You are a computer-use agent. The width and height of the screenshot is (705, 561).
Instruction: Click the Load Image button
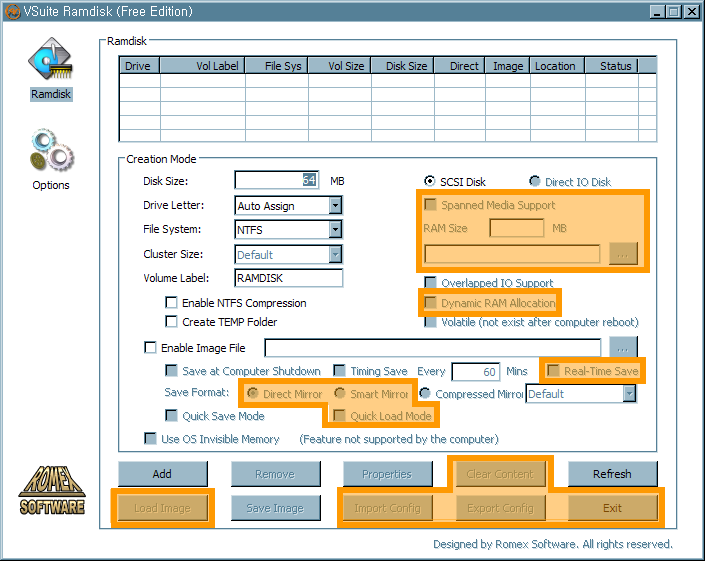coord(163,508)
